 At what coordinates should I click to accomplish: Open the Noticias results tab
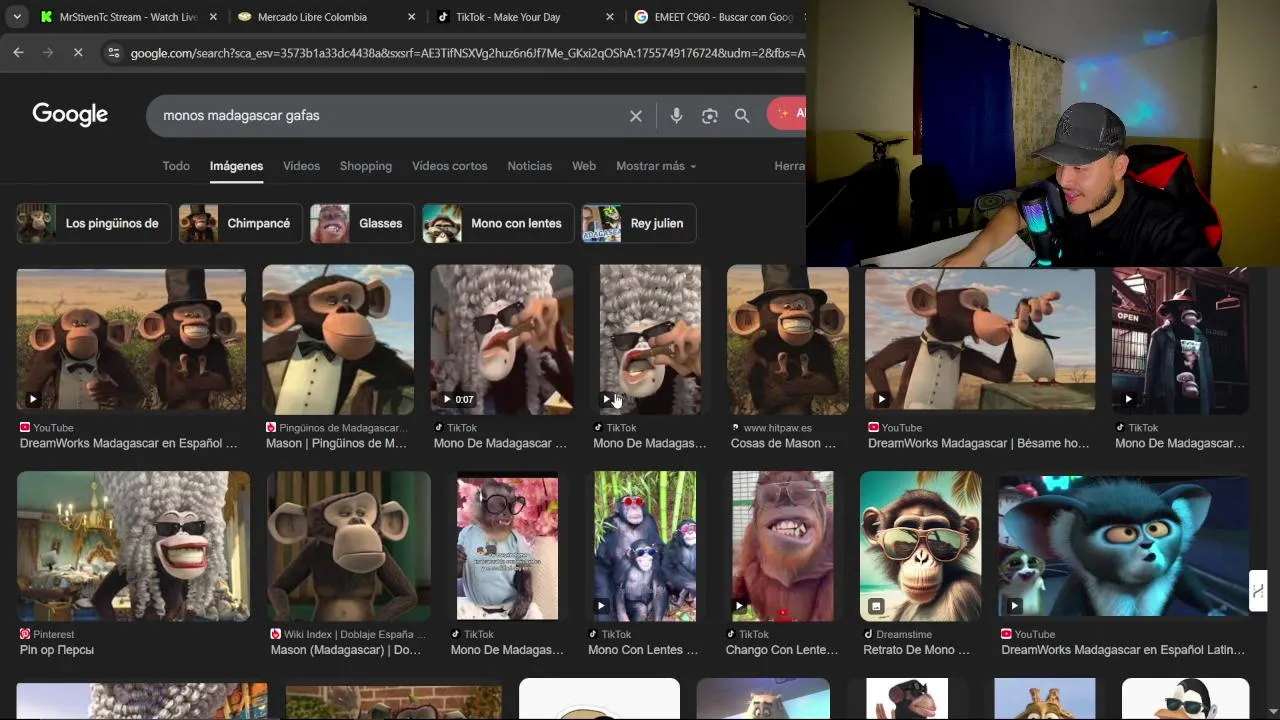click(x=529, y=166)
